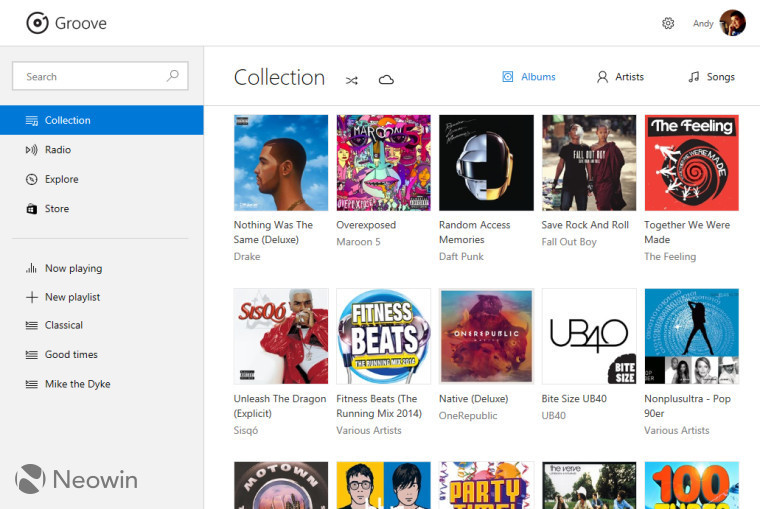Click the Albums view icon
This screenshot has width=760, height=509.
point(507,77)
